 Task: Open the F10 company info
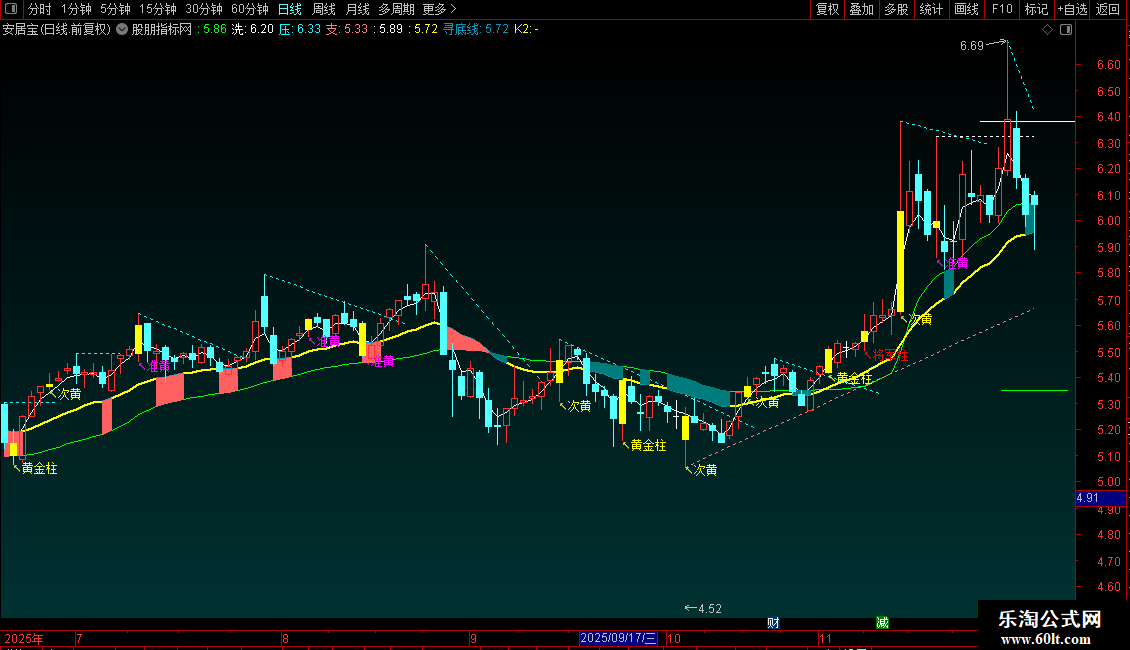[1002, 9]
